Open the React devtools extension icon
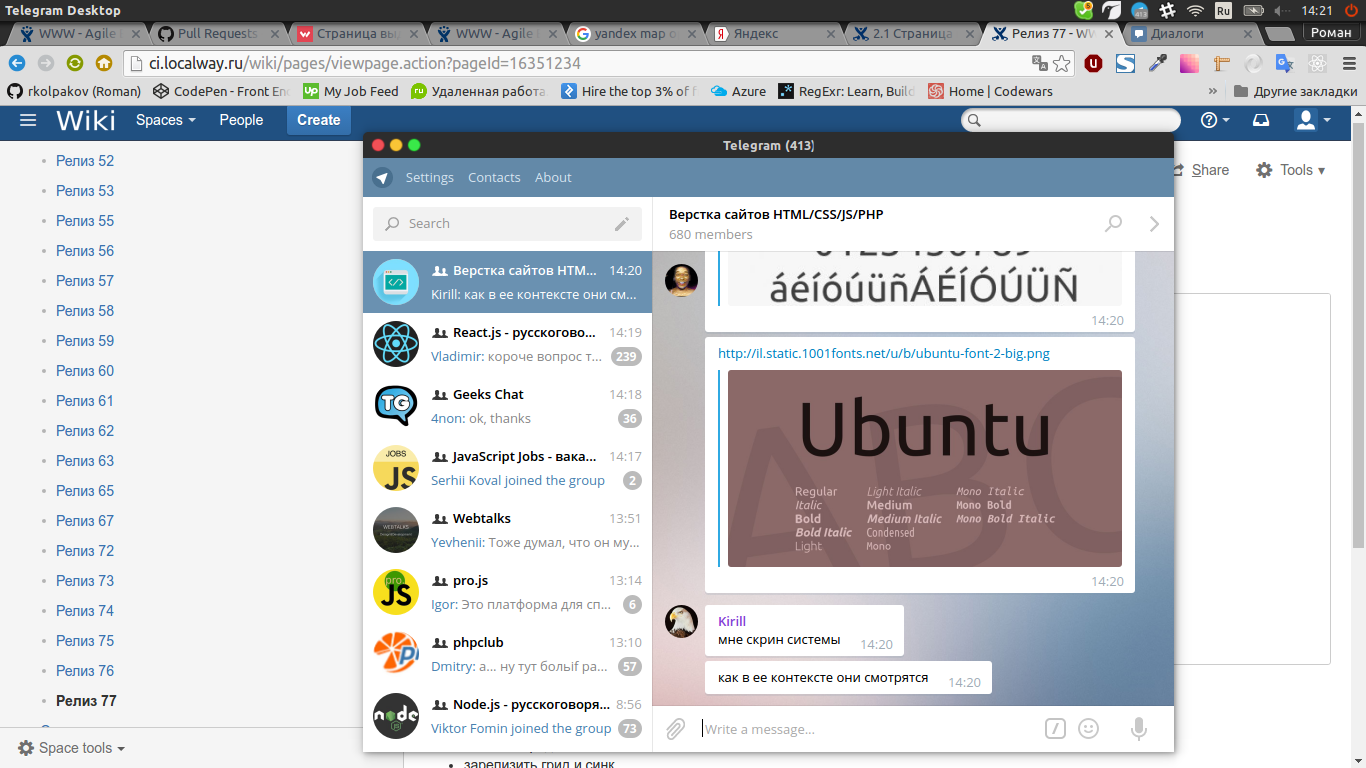1366x768 pixels. [1318, 64]
